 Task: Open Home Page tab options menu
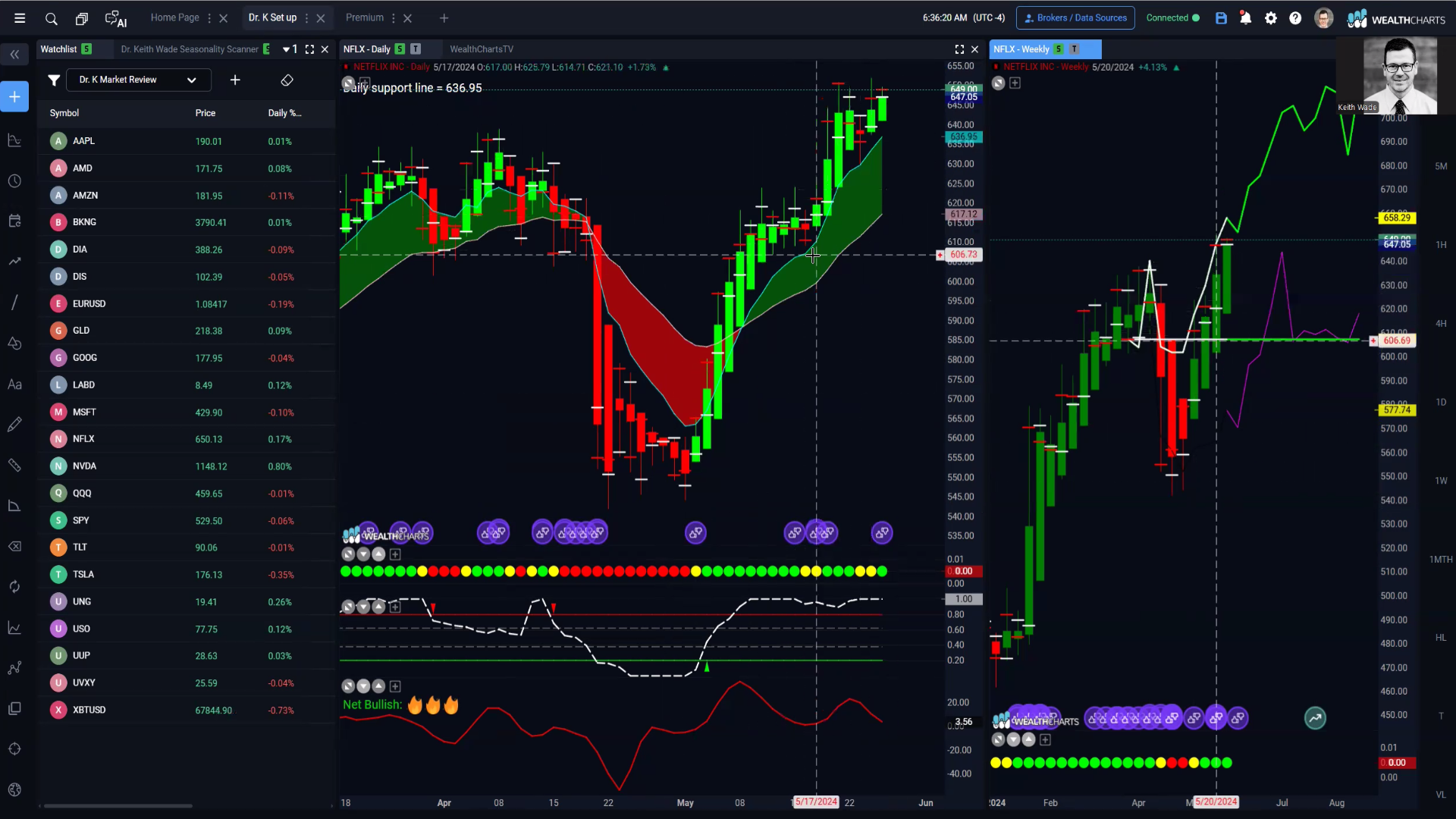[209, 18]
